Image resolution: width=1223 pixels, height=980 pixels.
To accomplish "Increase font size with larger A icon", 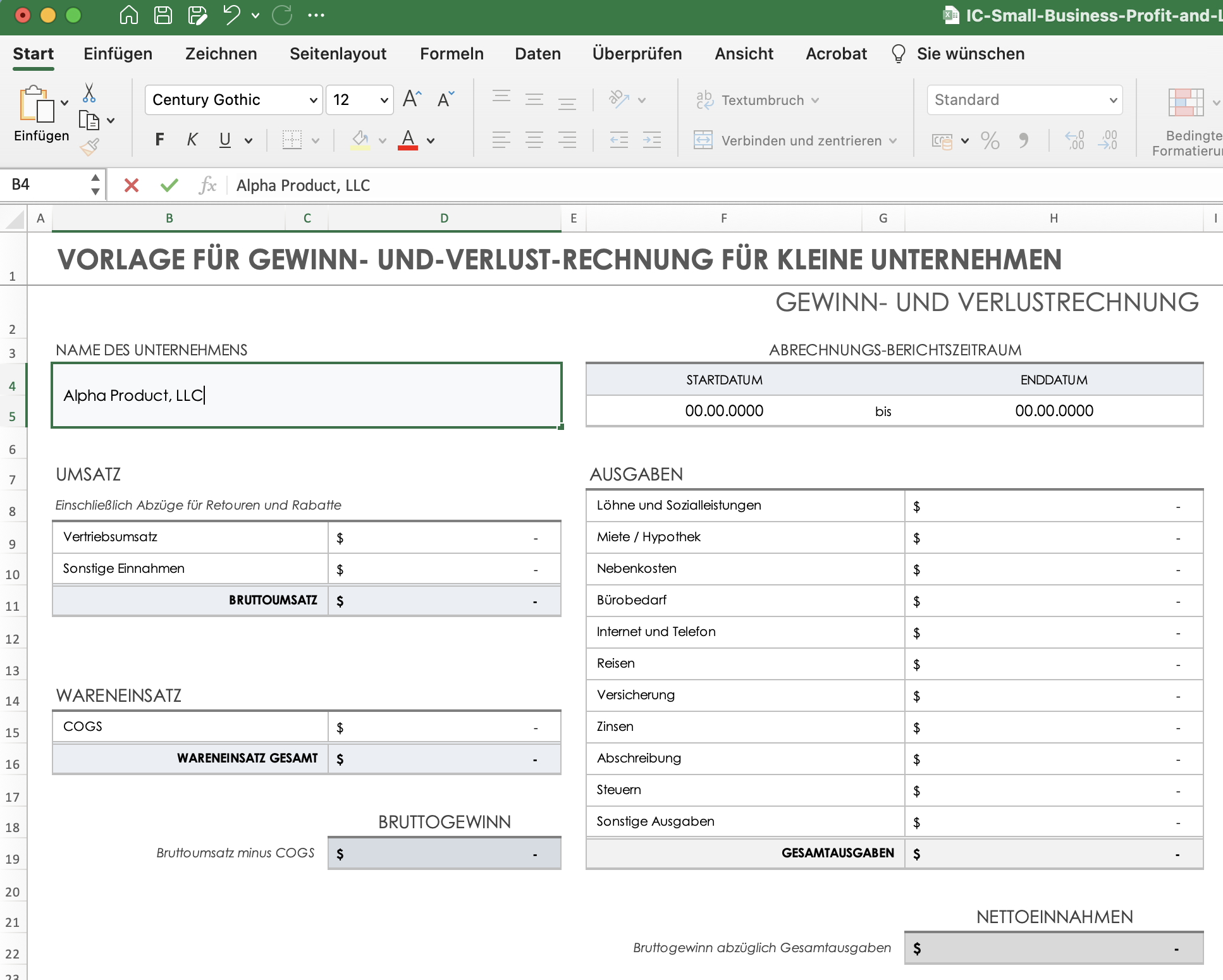I will tap(412, 99).
